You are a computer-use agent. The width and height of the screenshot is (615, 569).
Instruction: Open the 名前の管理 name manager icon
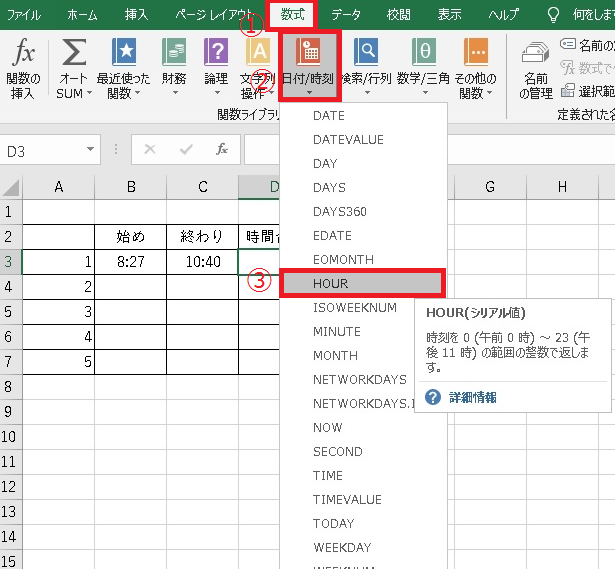click(x=535, y=53)
